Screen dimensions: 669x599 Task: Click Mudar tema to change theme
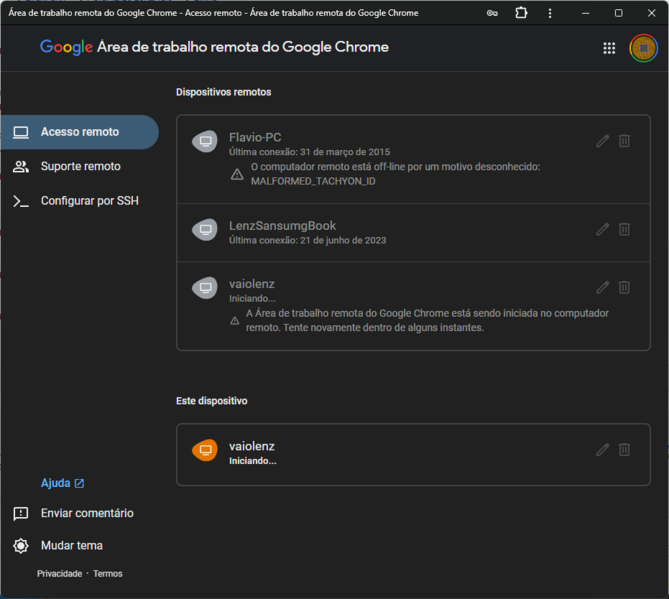[72, 545]
